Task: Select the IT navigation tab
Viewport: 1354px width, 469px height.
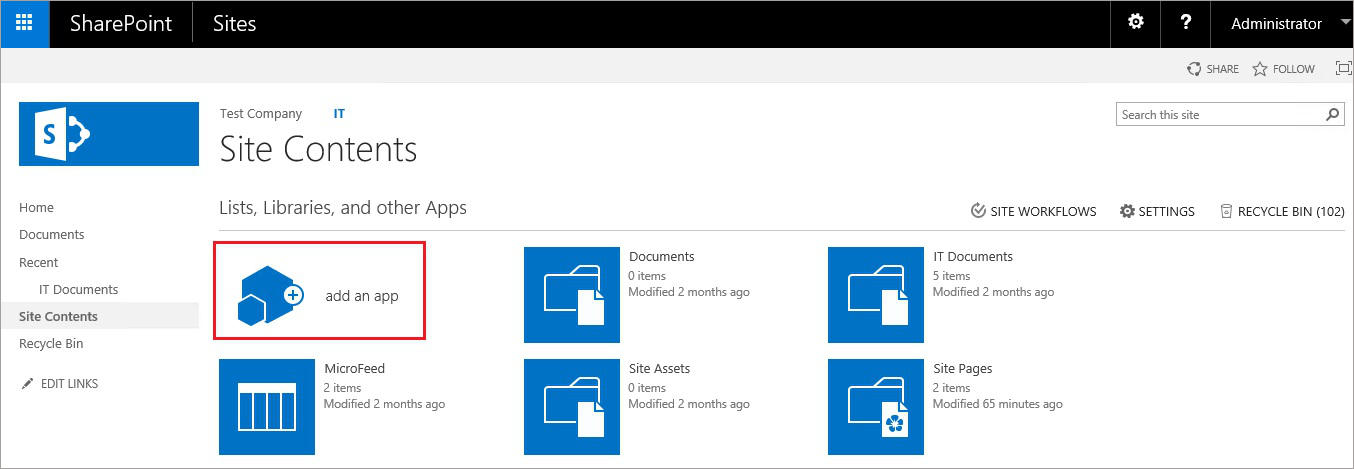Action: pos(339,114)
